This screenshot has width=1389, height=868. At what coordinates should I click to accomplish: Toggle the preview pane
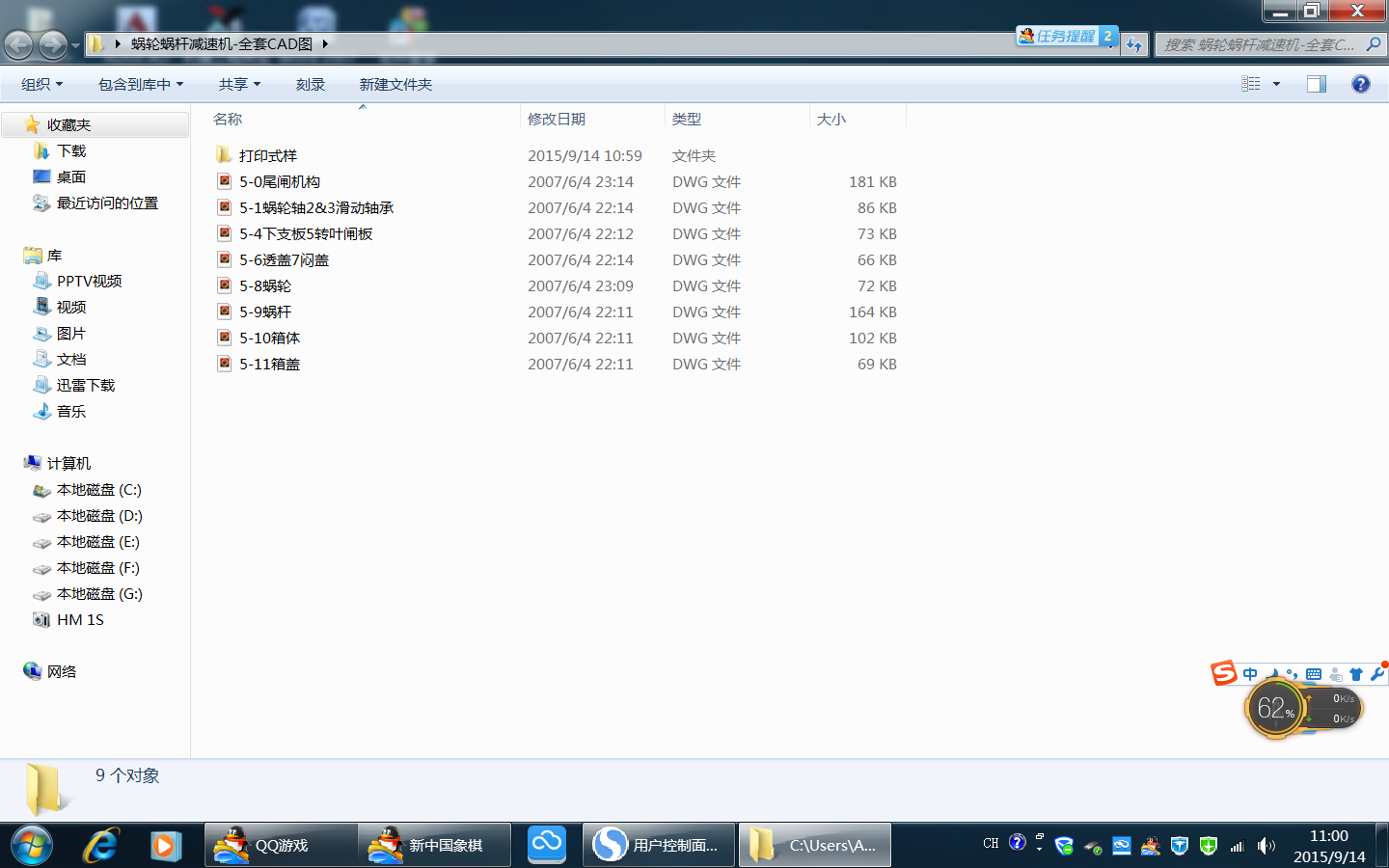[1317, 84]
